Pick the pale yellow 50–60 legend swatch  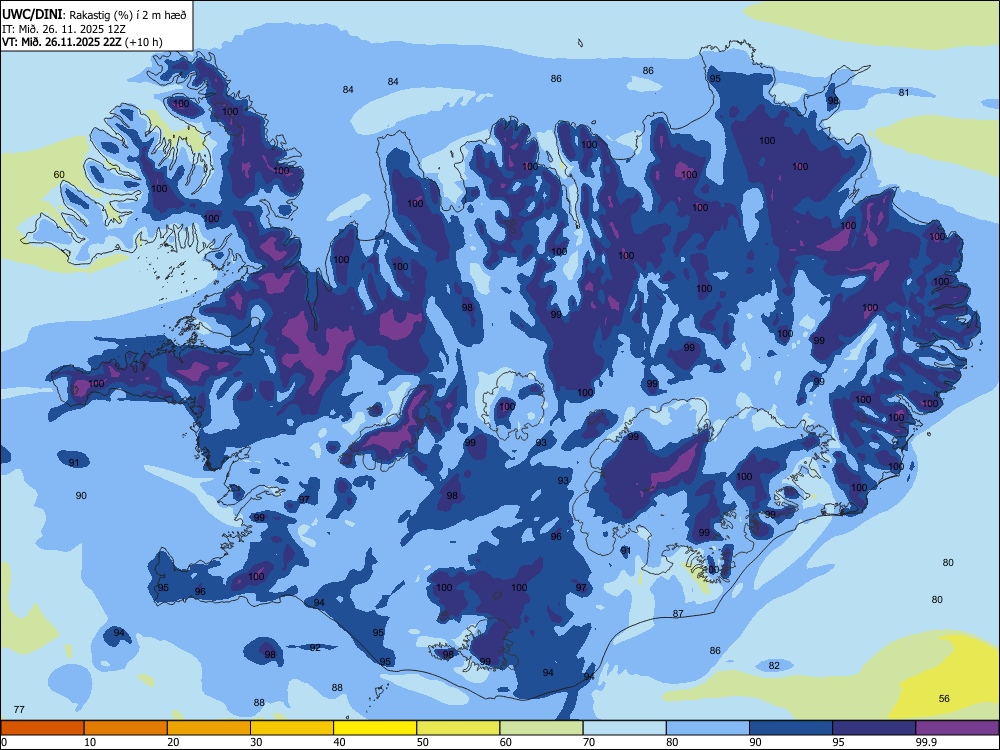(458, 728)
